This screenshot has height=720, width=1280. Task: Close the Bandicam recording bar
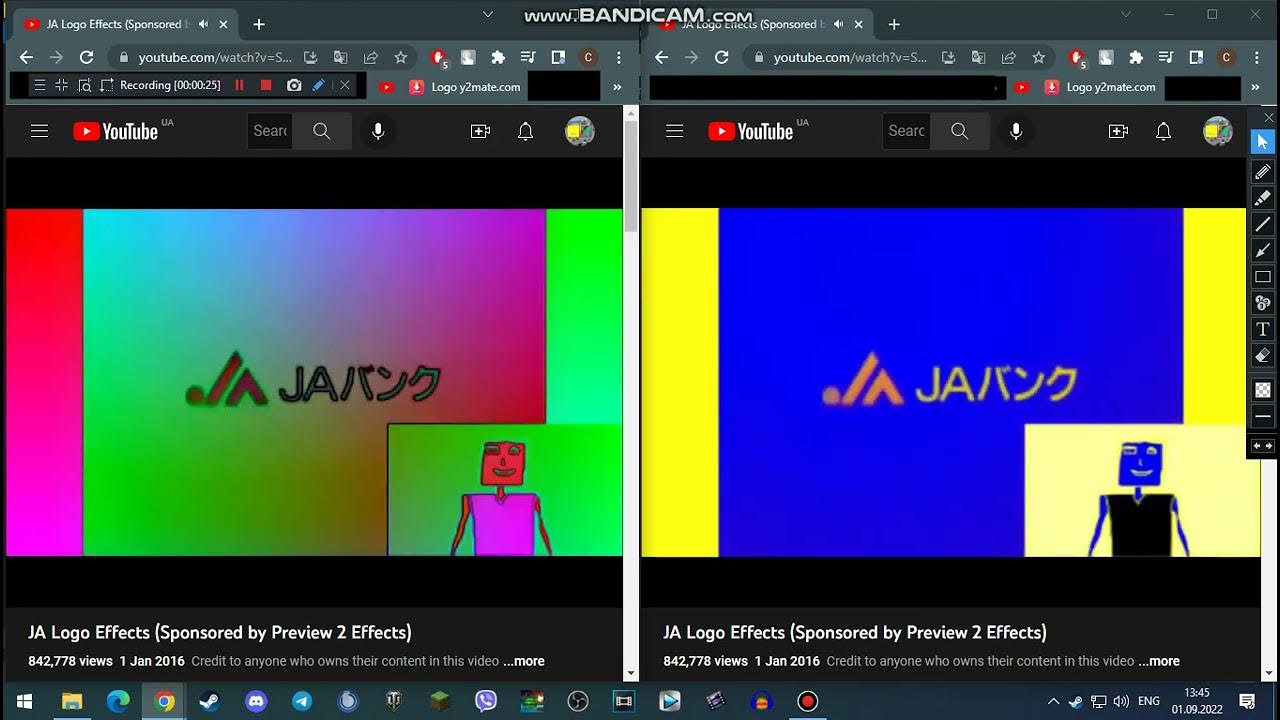pos(345,85)
